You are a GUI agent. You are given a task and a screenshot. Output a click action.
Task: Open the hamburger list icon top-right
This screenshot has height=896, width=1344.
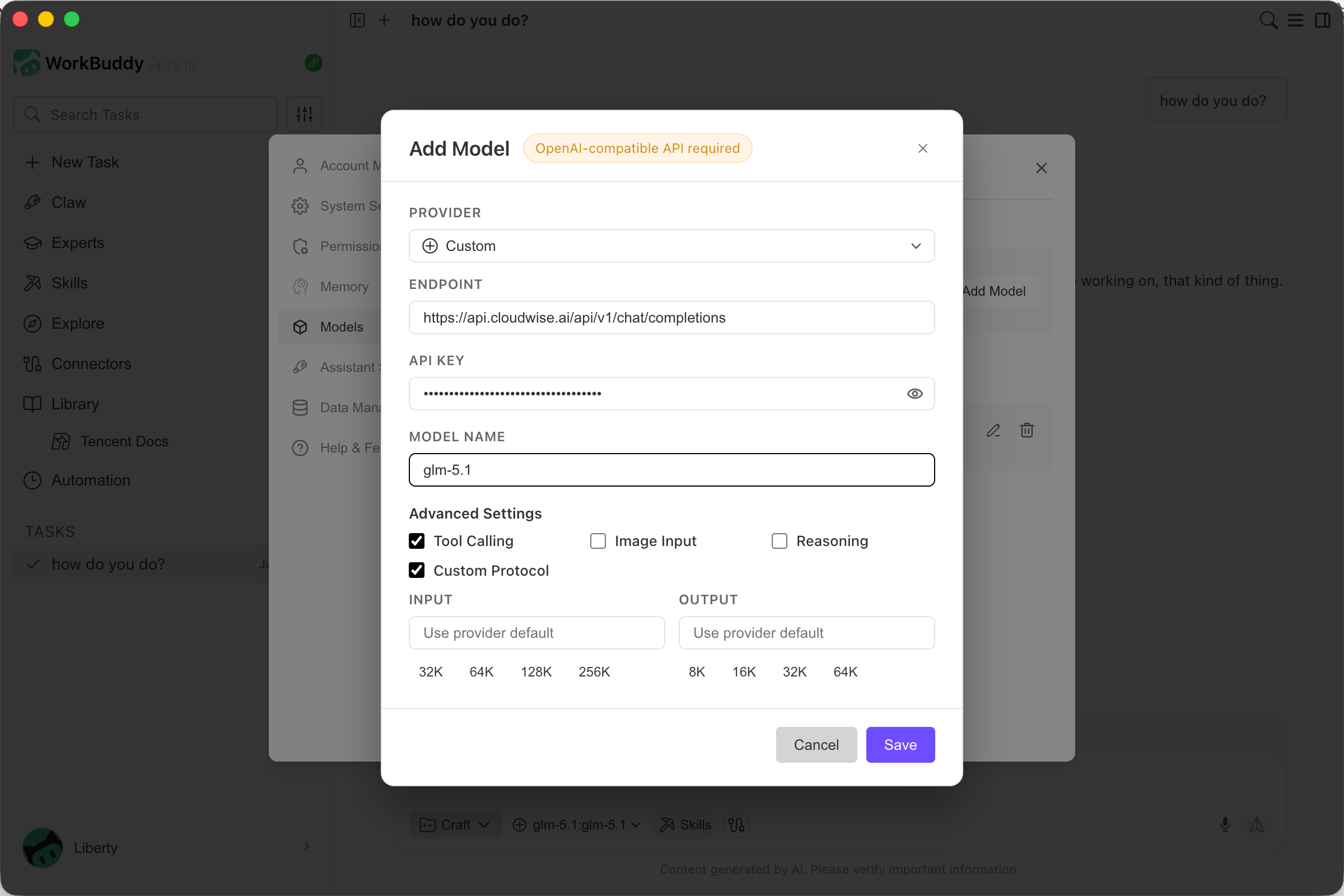point(1295,20)
